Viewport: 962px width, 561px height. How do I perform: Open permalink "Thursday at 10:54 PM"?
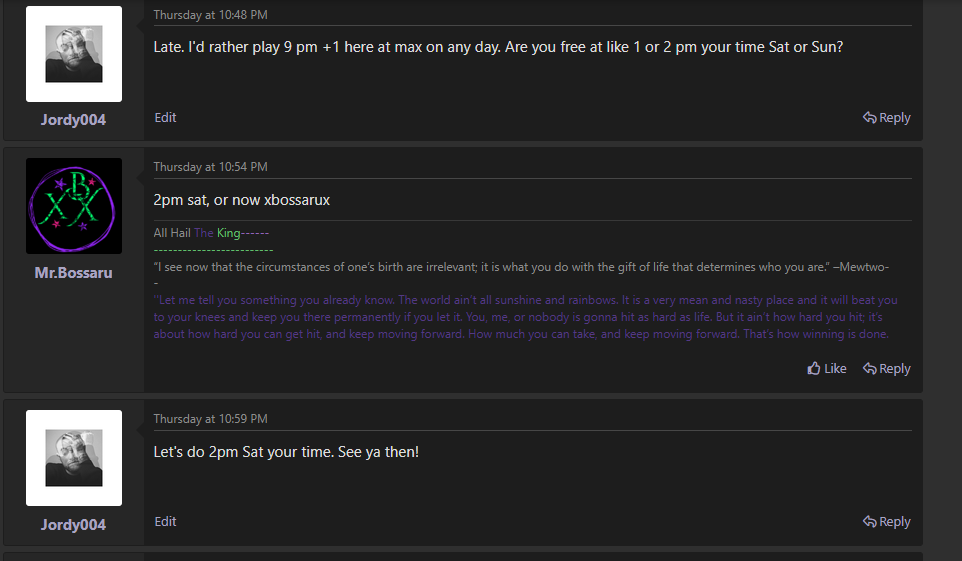[210, 167]
